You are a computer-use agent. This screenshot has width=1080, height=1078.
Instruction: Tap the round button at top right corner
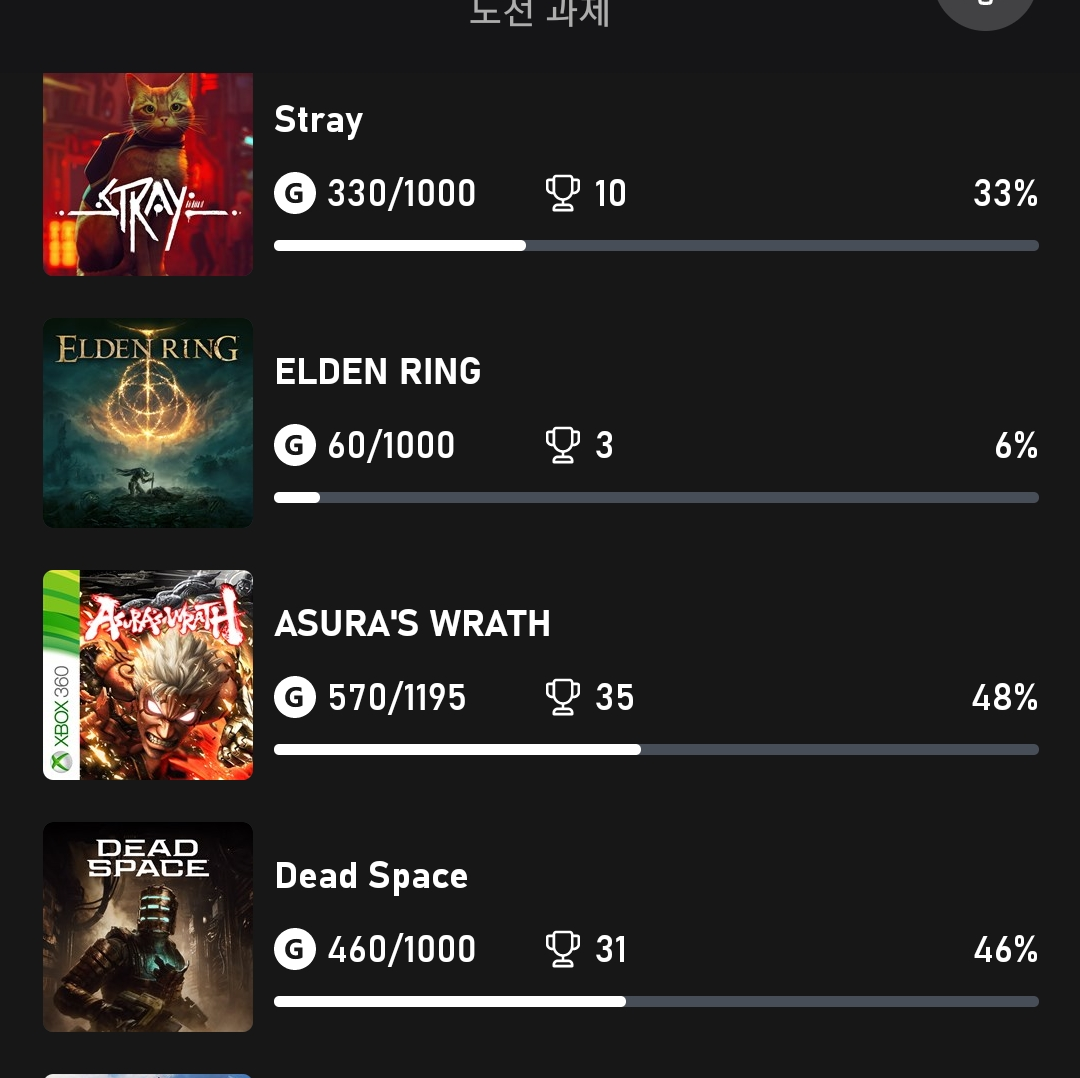click(986, 8)
